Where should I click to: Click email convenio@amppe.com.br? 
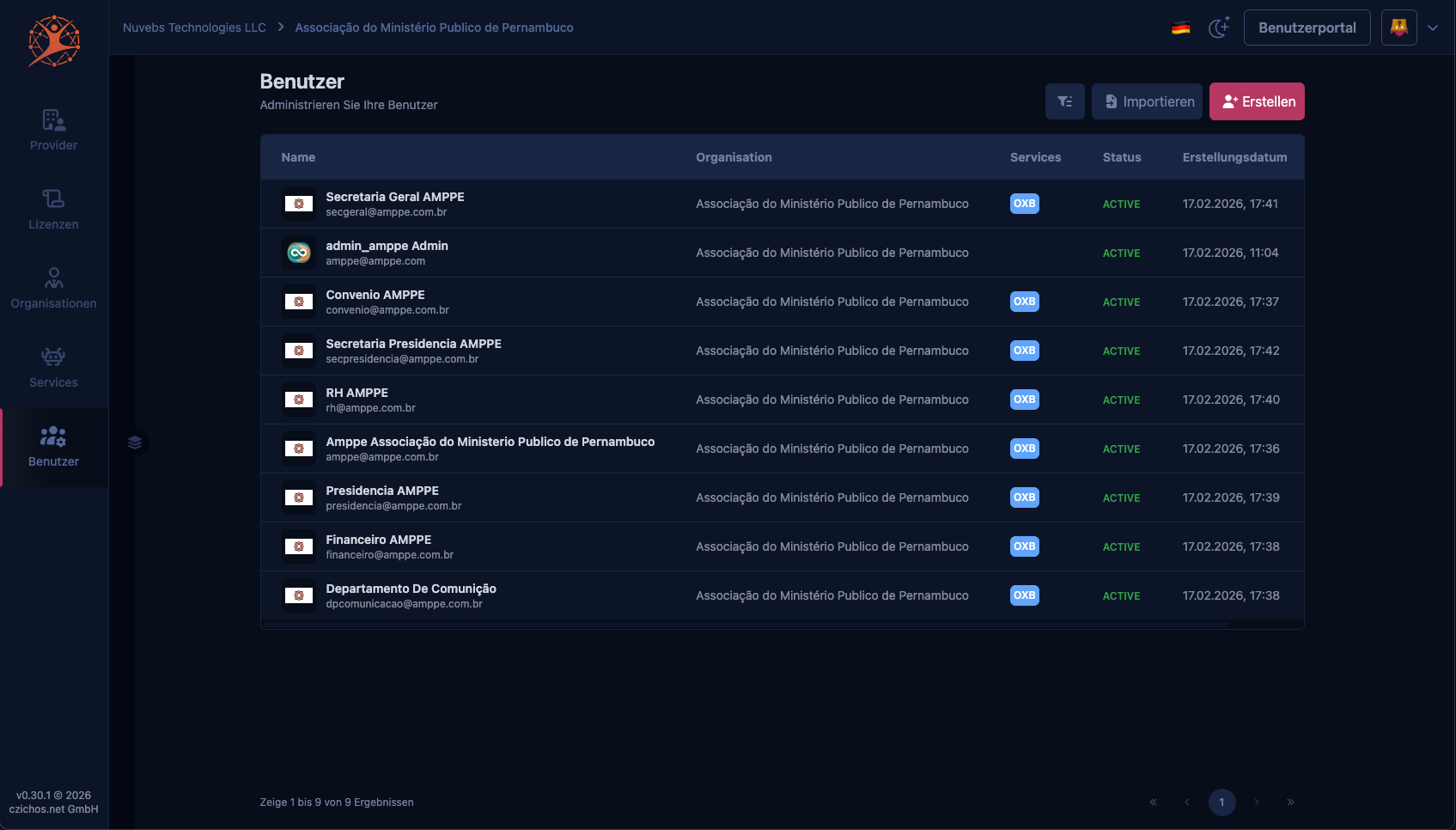387,310
